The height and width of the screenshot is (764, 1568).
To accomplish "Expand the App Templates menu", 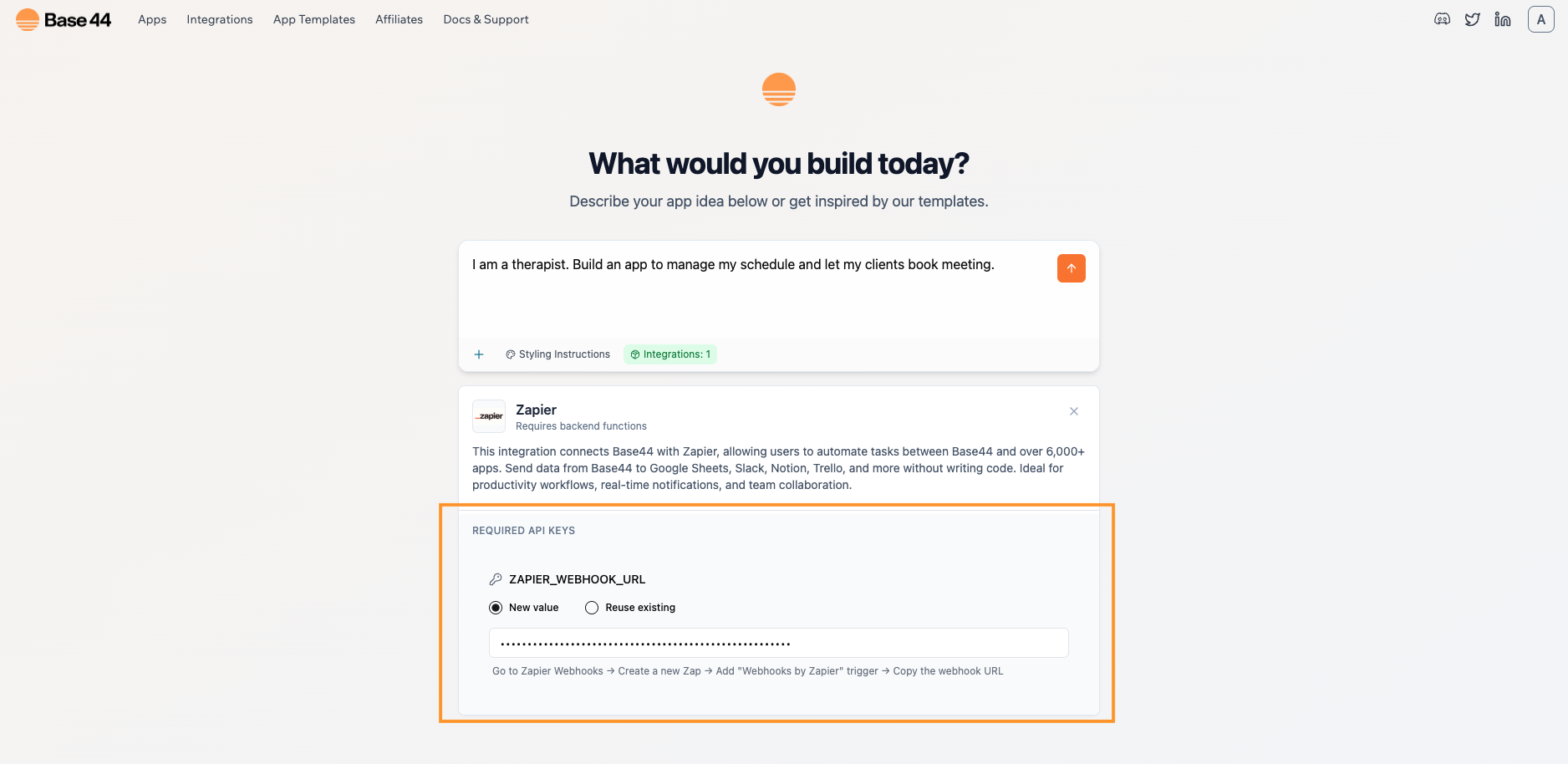I will 313,18.
